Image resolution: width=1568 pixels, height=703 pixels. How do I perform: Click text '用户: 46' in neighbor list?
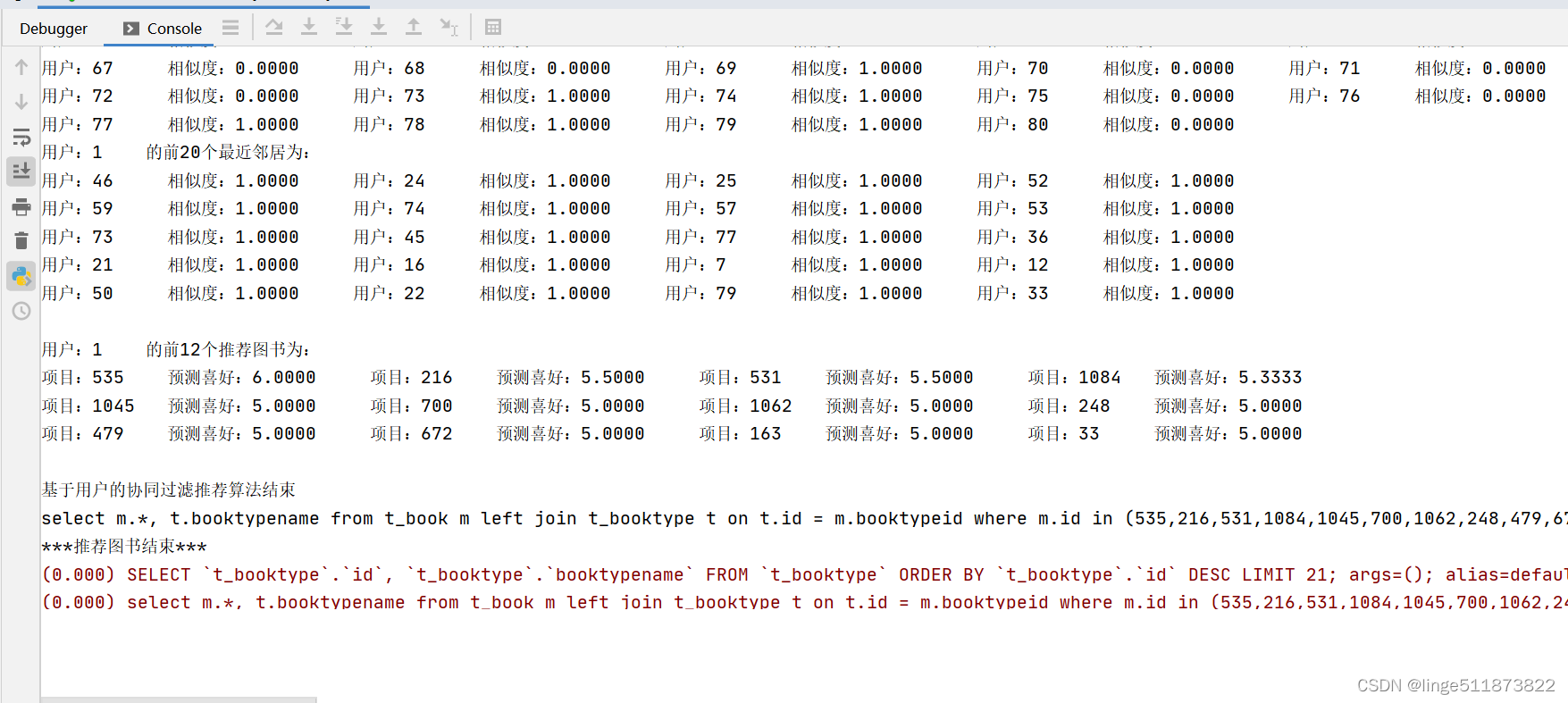[x=77, y=180]
